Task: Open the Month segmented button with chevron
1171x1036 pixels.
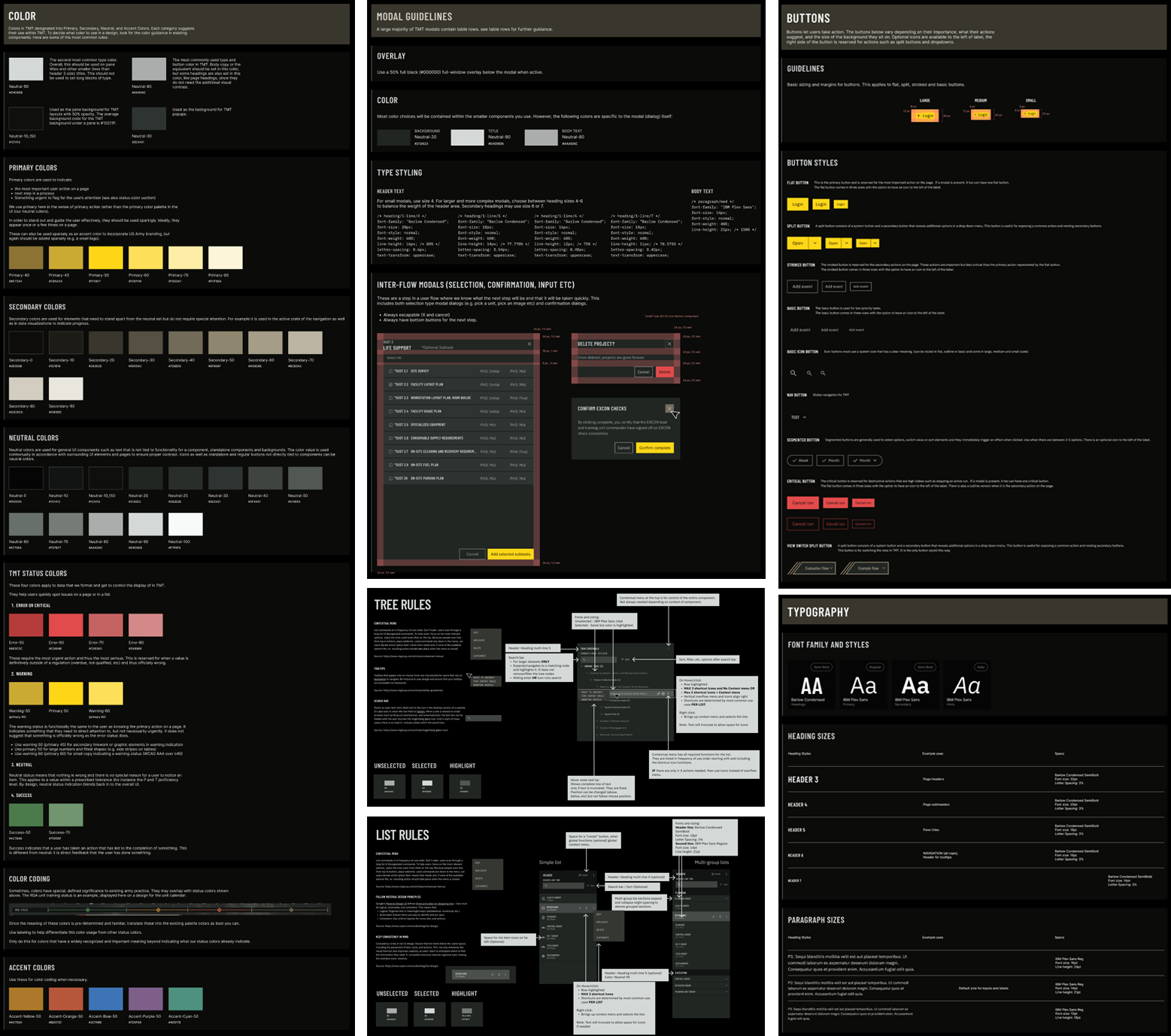Action: pyautogui.click(x=865, y=460)
